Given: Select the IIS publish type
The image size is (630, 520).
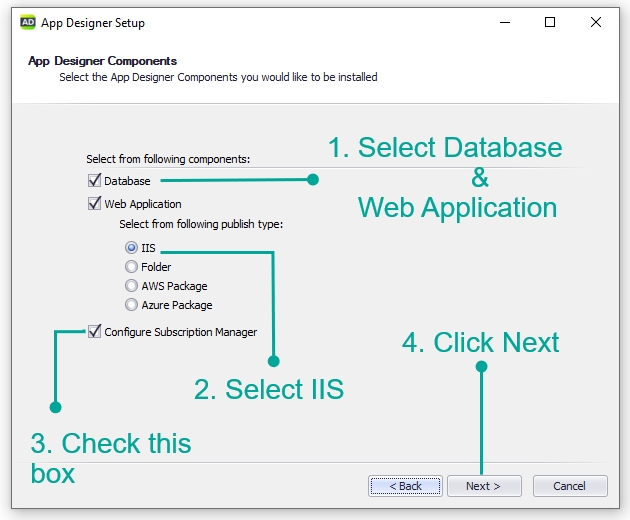Looking at the screenshot, I should 131,247.
